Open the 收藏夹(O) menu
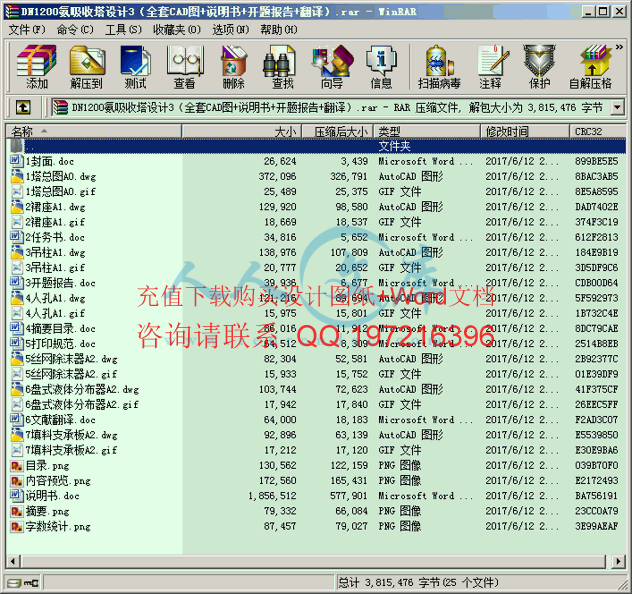 click(x=177, y=30)
